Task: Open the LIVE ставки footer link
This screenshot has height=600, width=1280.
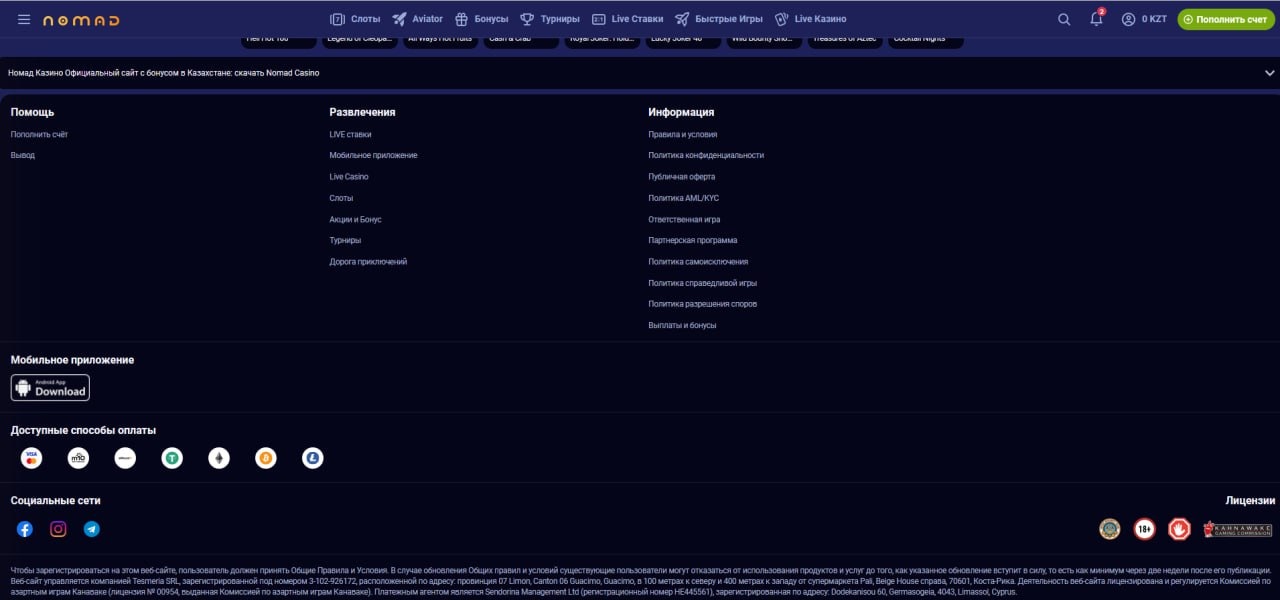Action: (350, 134)
